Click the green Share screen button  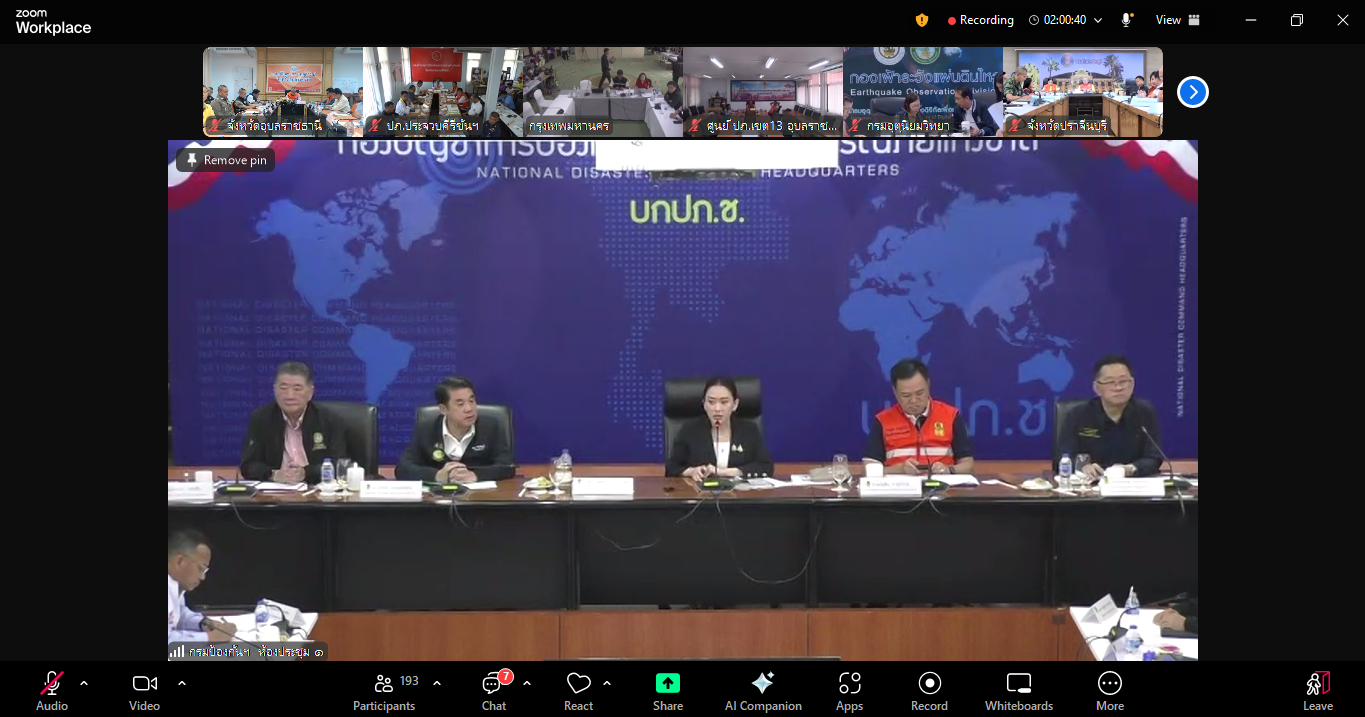pos(667,689)
